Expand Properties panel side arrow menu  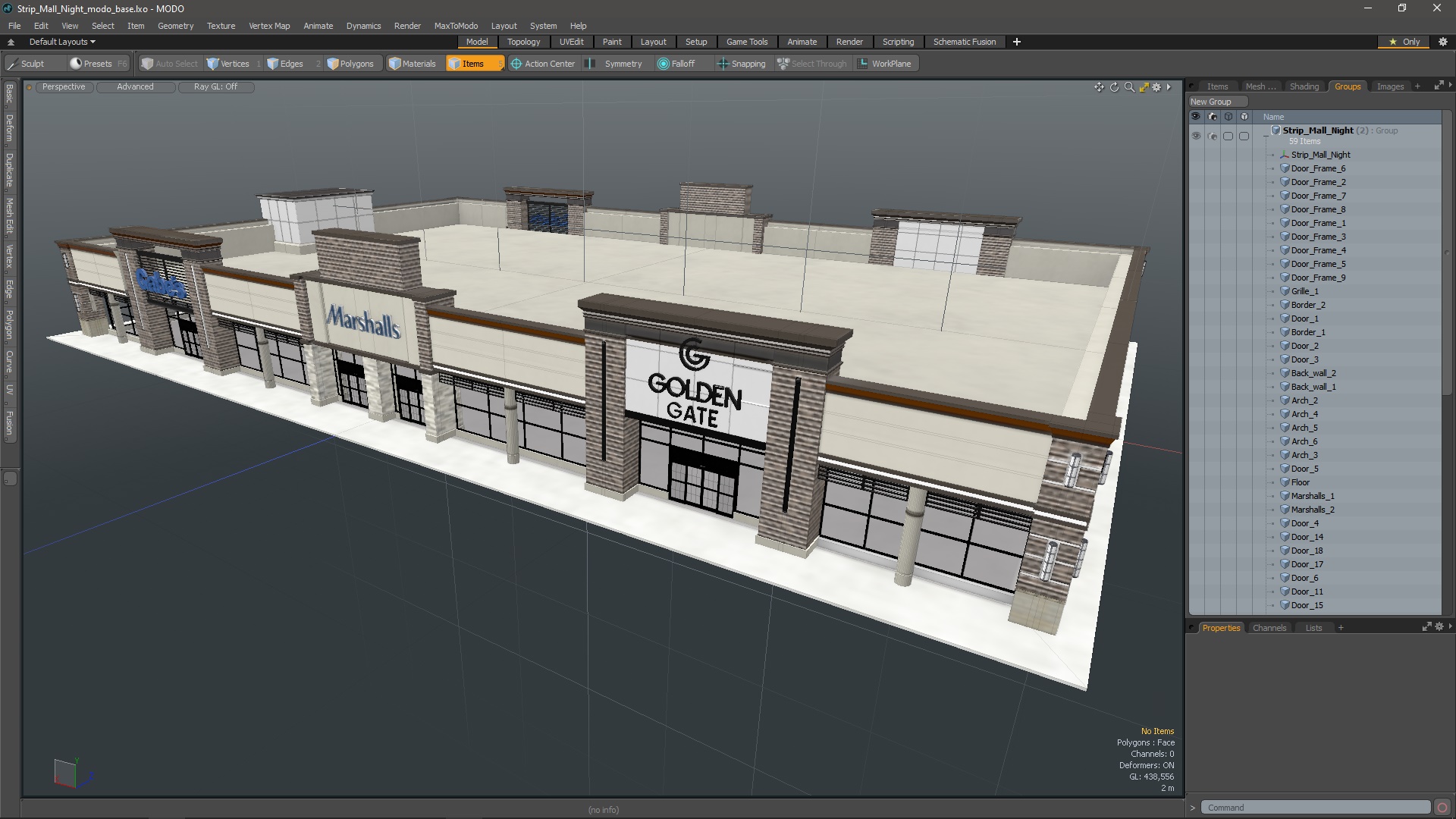1450,626
